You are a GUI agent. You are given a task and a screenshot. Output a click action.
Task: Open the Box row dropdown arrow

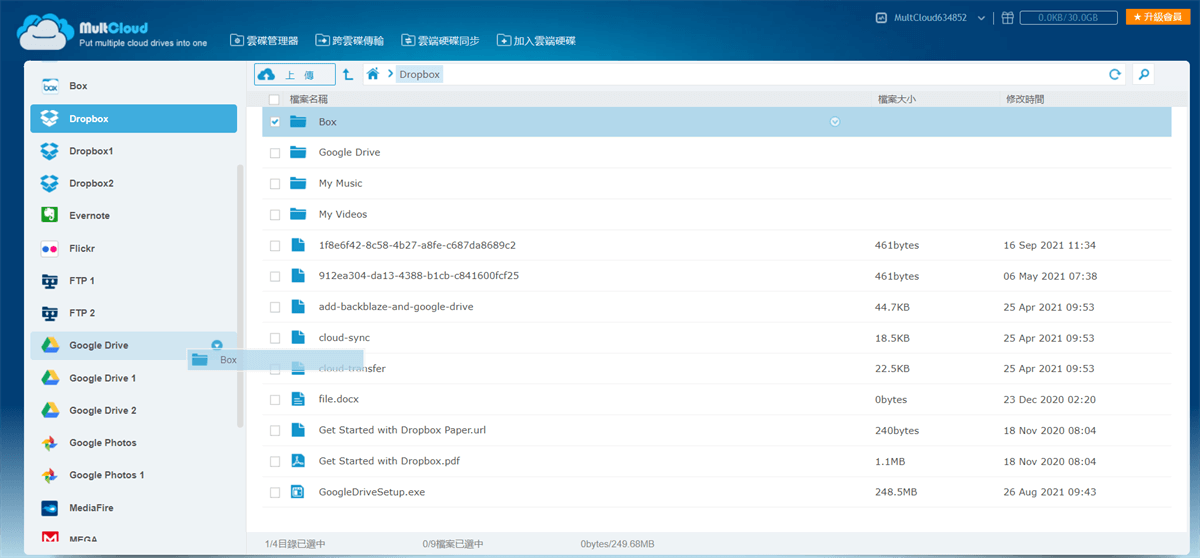(x=835, y=122)
